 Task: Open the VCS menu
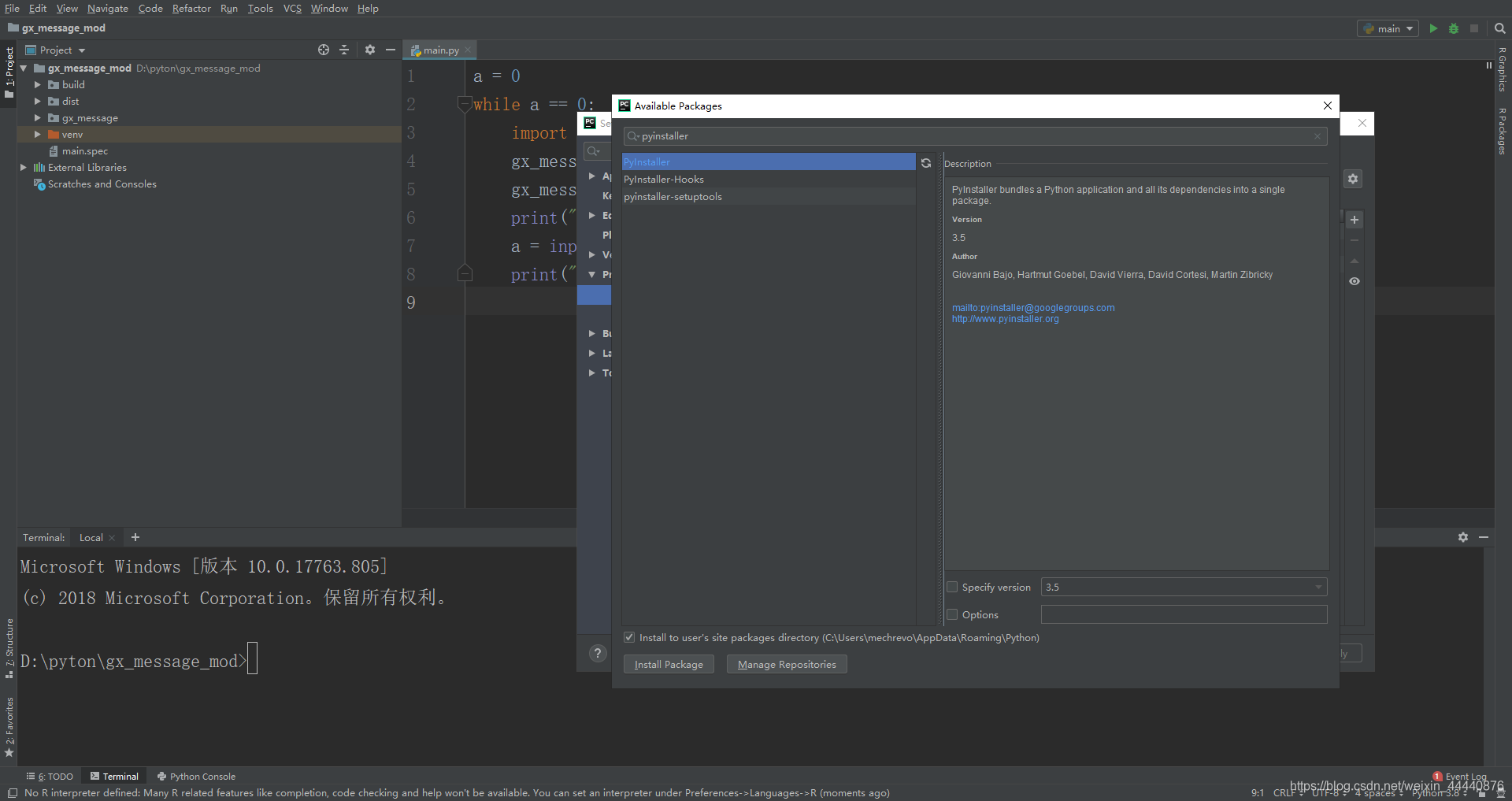[x=292, y=9]
